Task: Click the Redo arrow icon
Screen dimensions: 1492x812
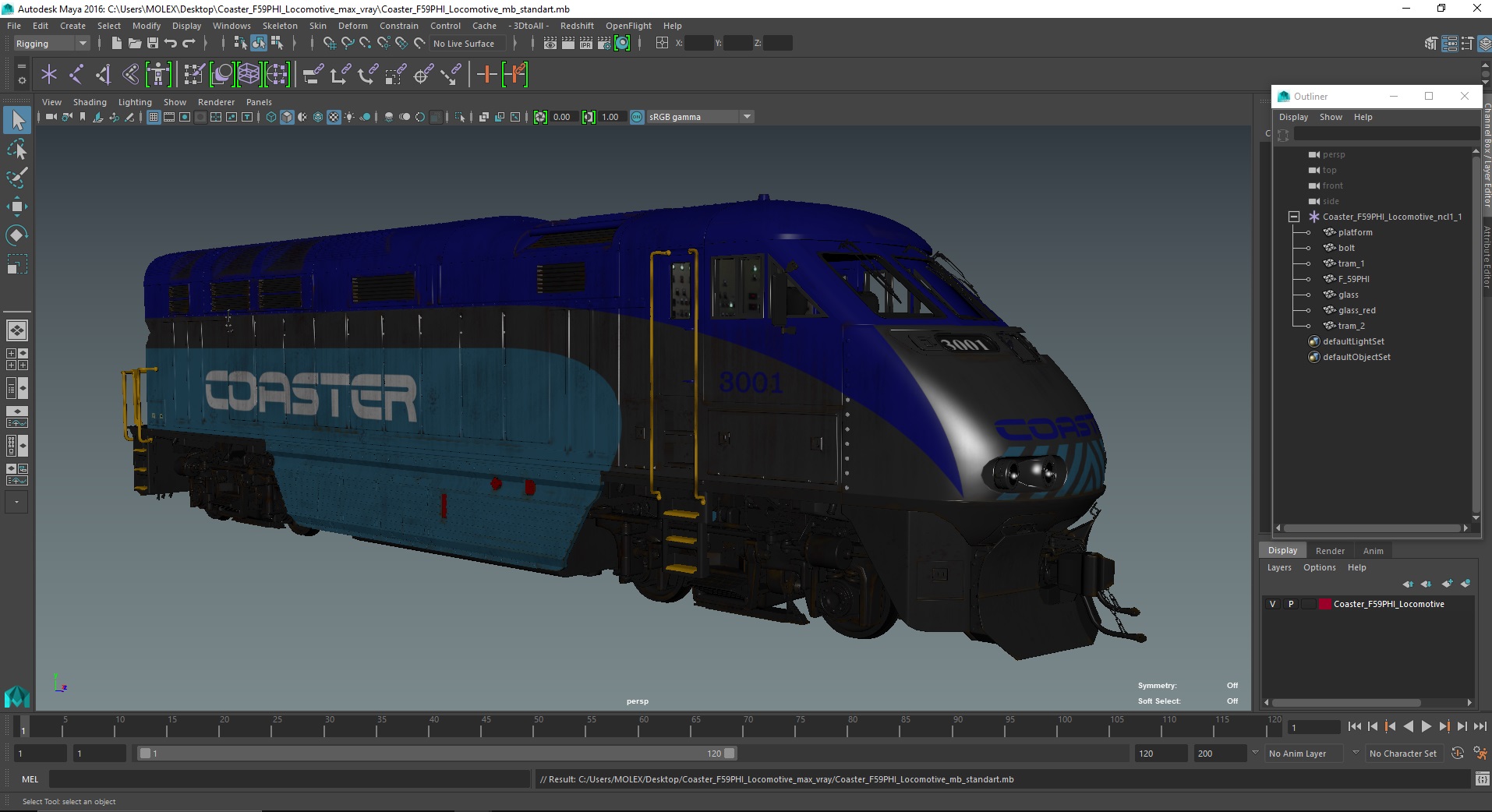Action: point(189,44)
